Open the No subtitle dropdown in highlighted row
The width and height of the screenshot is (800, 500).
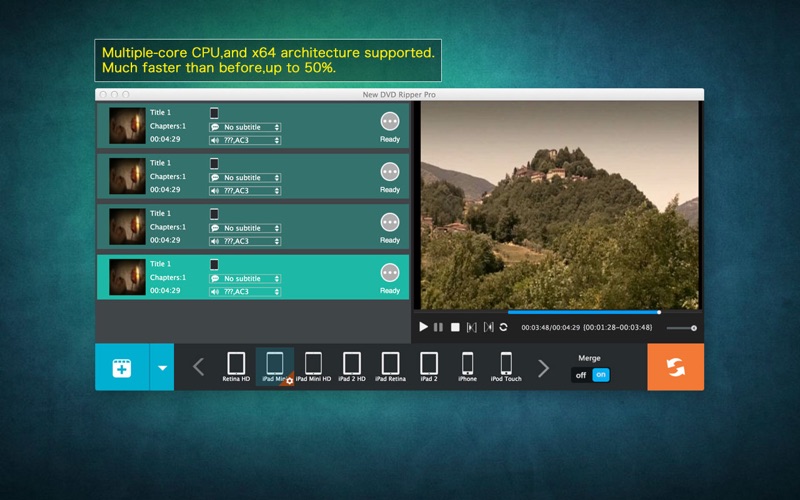pyautogui.click(x=245, y=279)
